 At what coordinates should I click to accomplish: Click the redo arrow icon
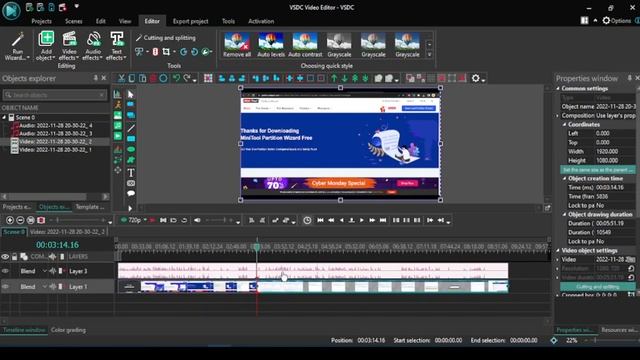pos(187,78)
